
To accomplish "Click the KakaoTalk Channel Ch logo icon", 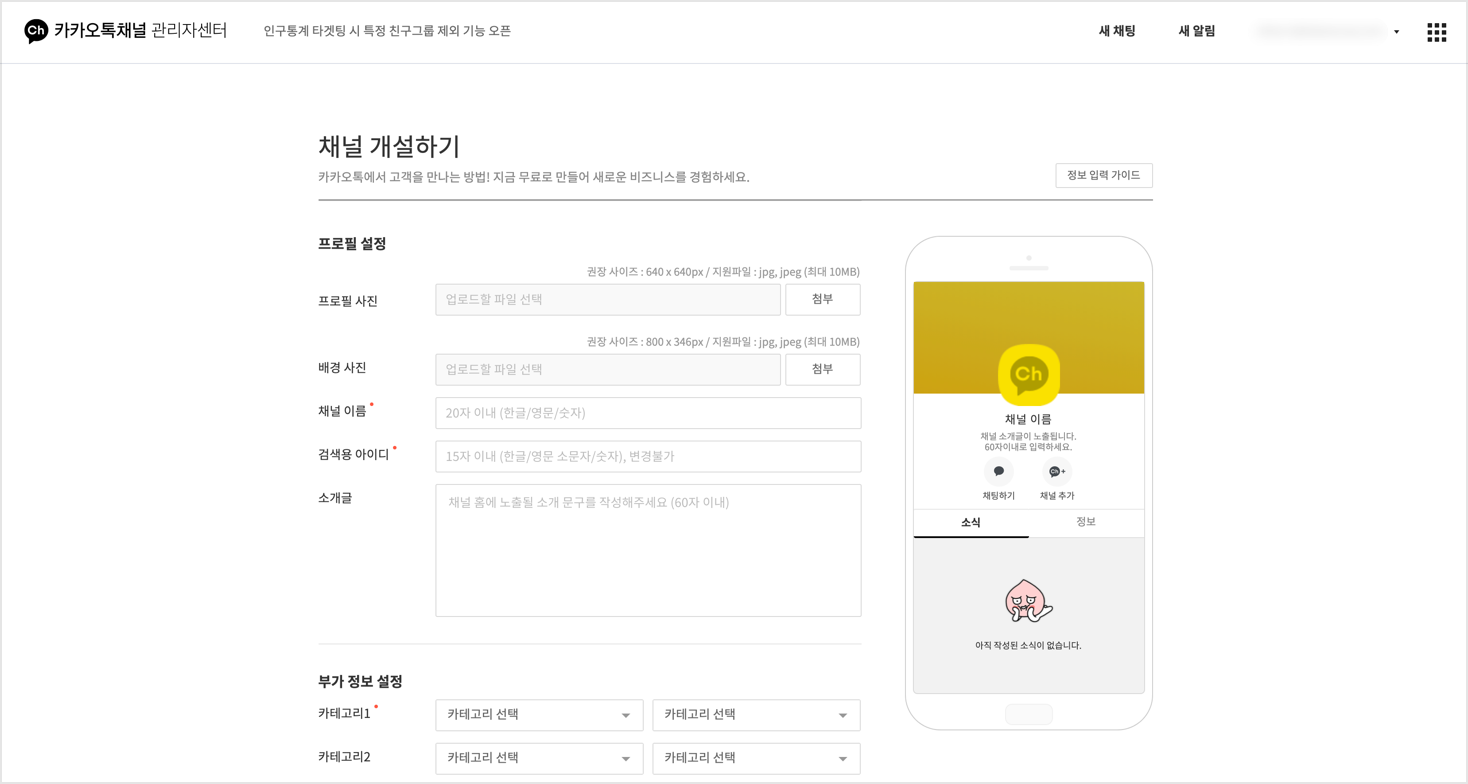I will click(x=36, y=31).
